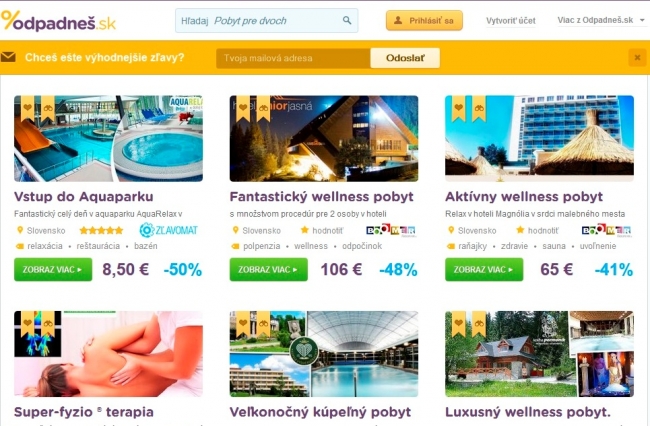Screen dimensions: 650x426
Task: Close the yellow newsletter banner
Action: (638, 58)
